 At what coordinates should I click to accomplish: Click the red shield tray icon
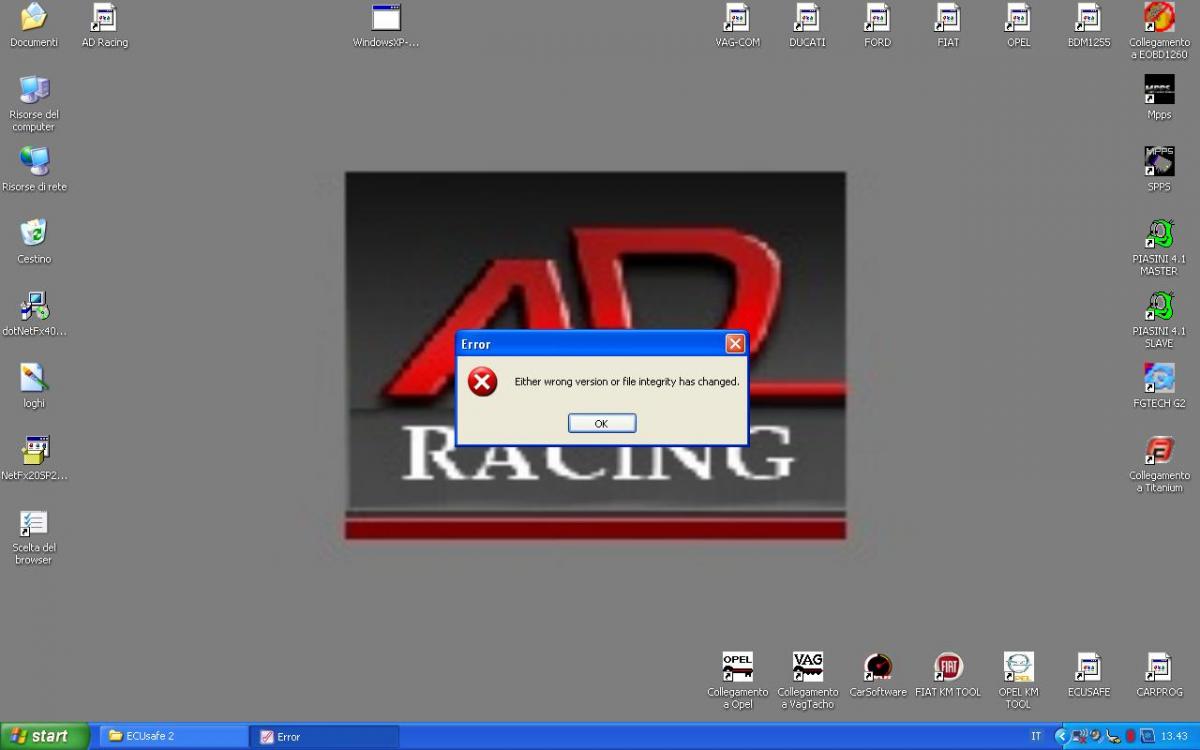click(x=1130, y=736)
